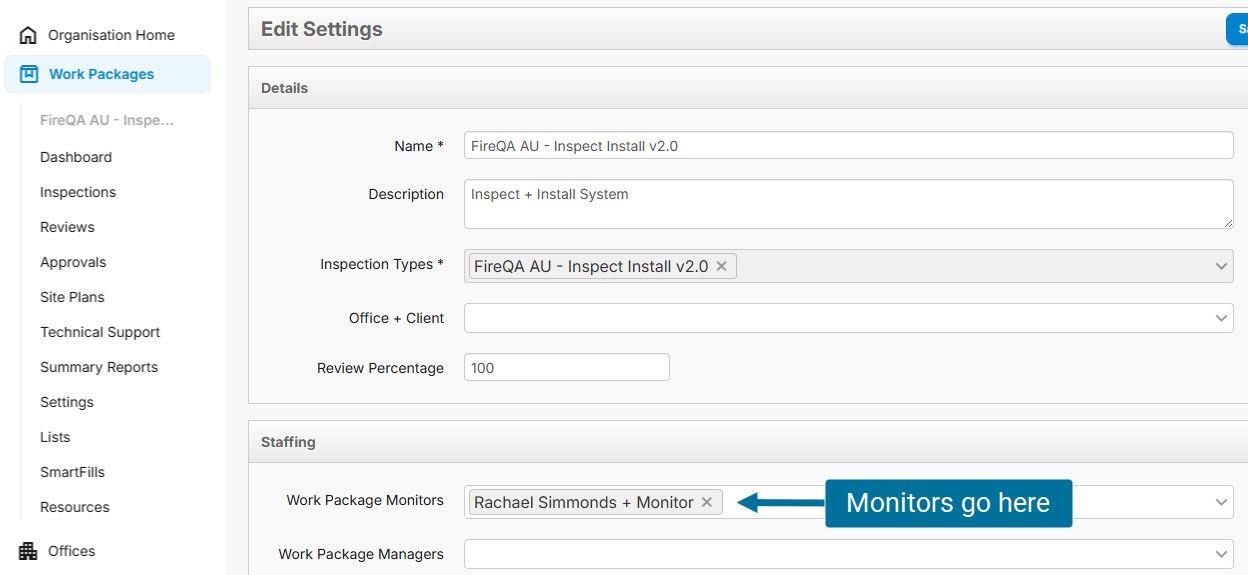Viewport: 1248px width, 575px height.
Task: Click the Organisation Home house icon
Action: [x=28, y=35]
